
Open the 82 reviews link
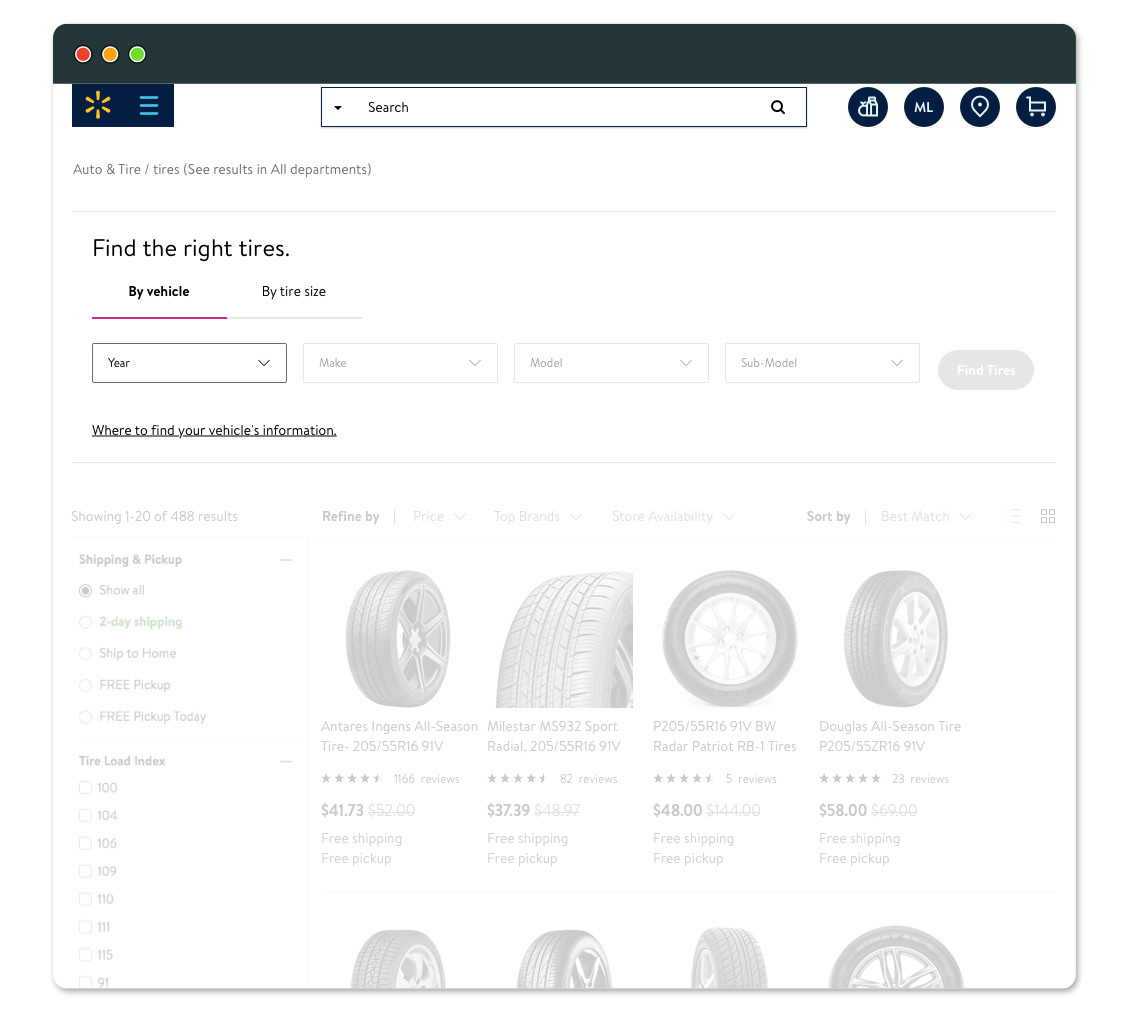click(x=589, y=779)
